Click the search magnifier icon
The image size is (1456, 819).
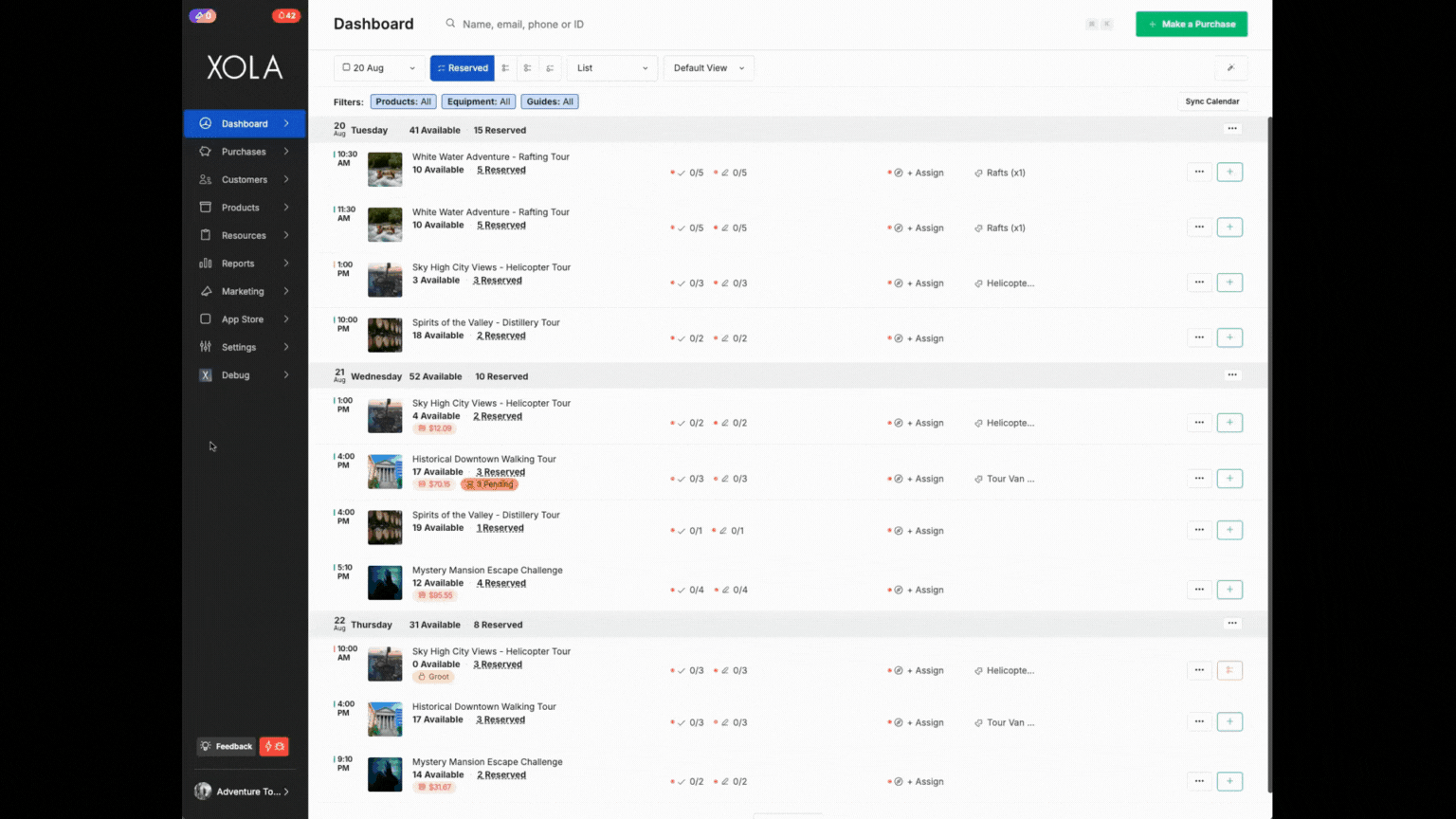point(450,24)
